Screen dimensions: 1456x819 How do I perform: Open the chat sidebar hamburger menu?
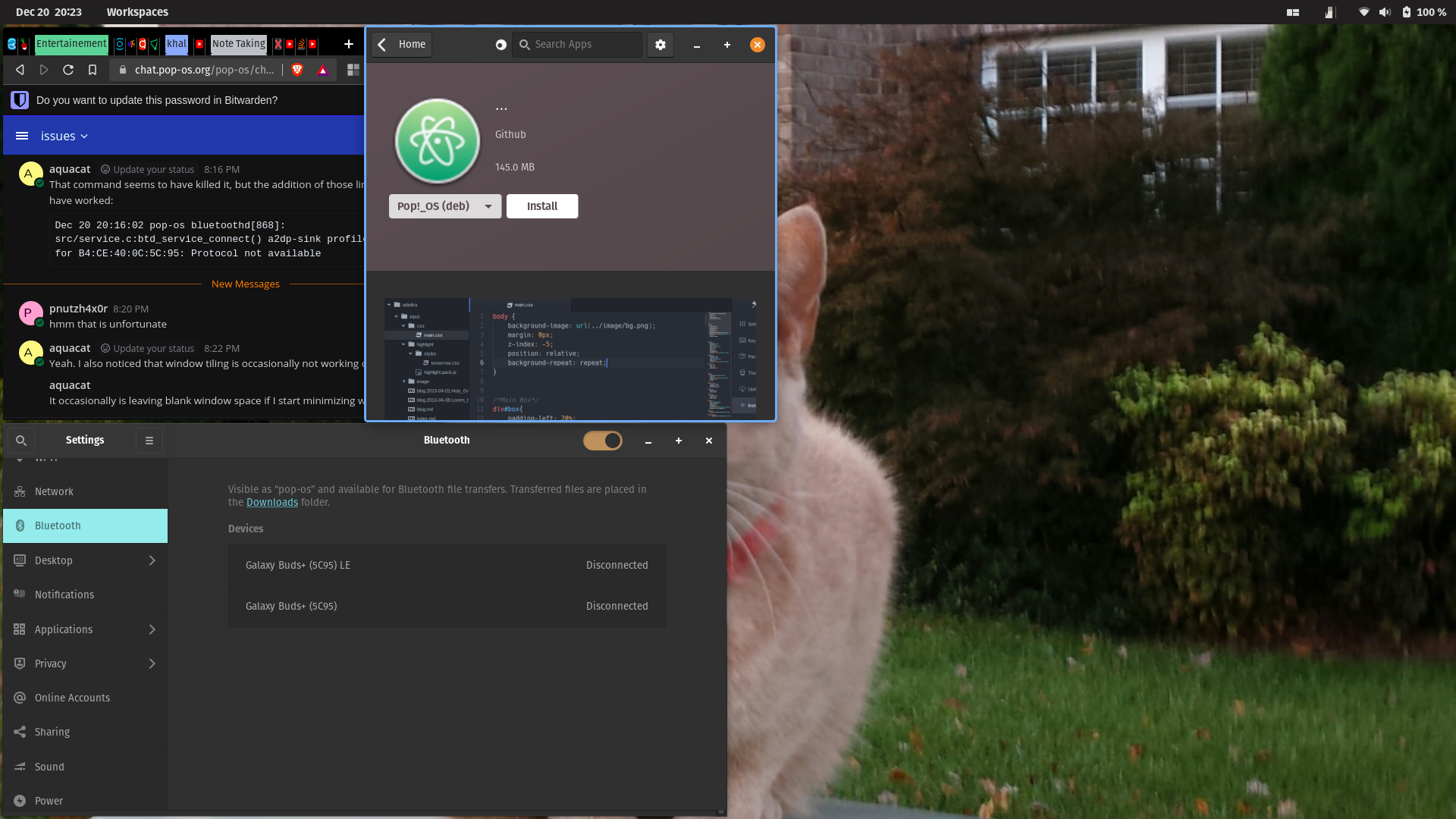[22, 136]
